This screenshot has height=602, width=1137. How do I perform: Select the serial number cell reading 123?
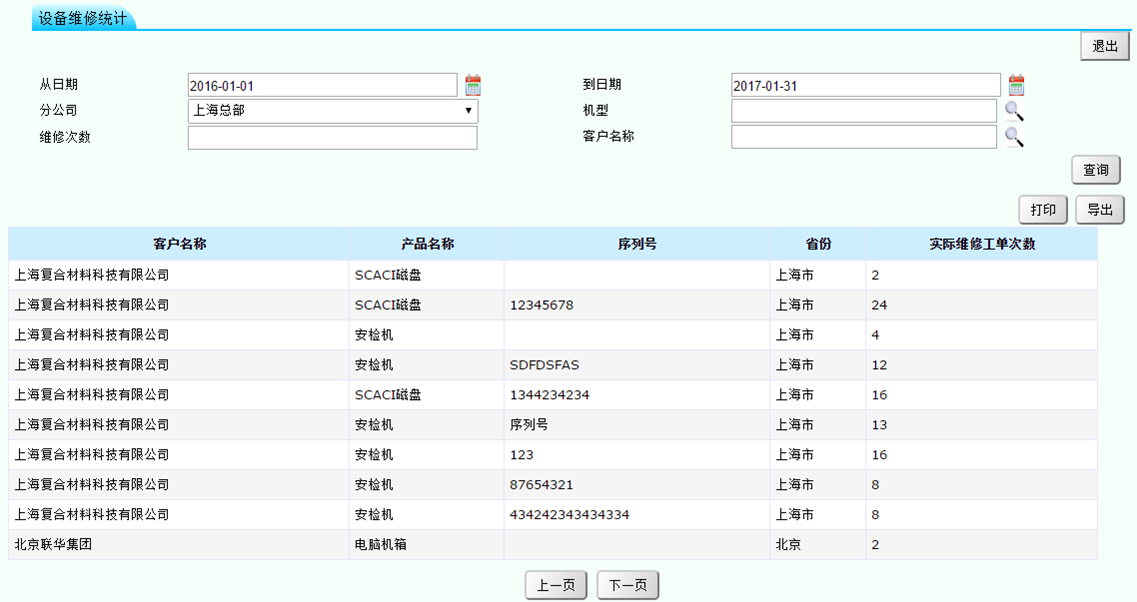pos(637,455)
